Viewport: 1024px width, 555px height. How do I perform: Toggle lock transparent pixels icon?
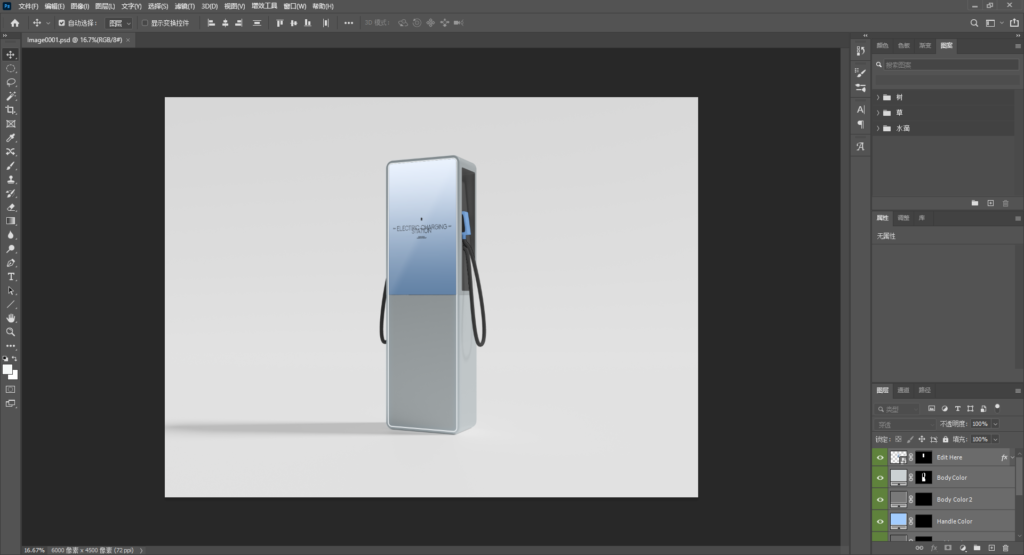[898, 439]
